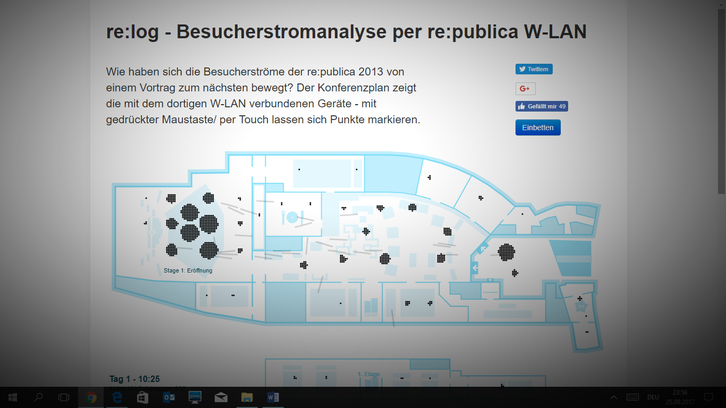Open Task View from the taskbar

(x=63, y=397)
